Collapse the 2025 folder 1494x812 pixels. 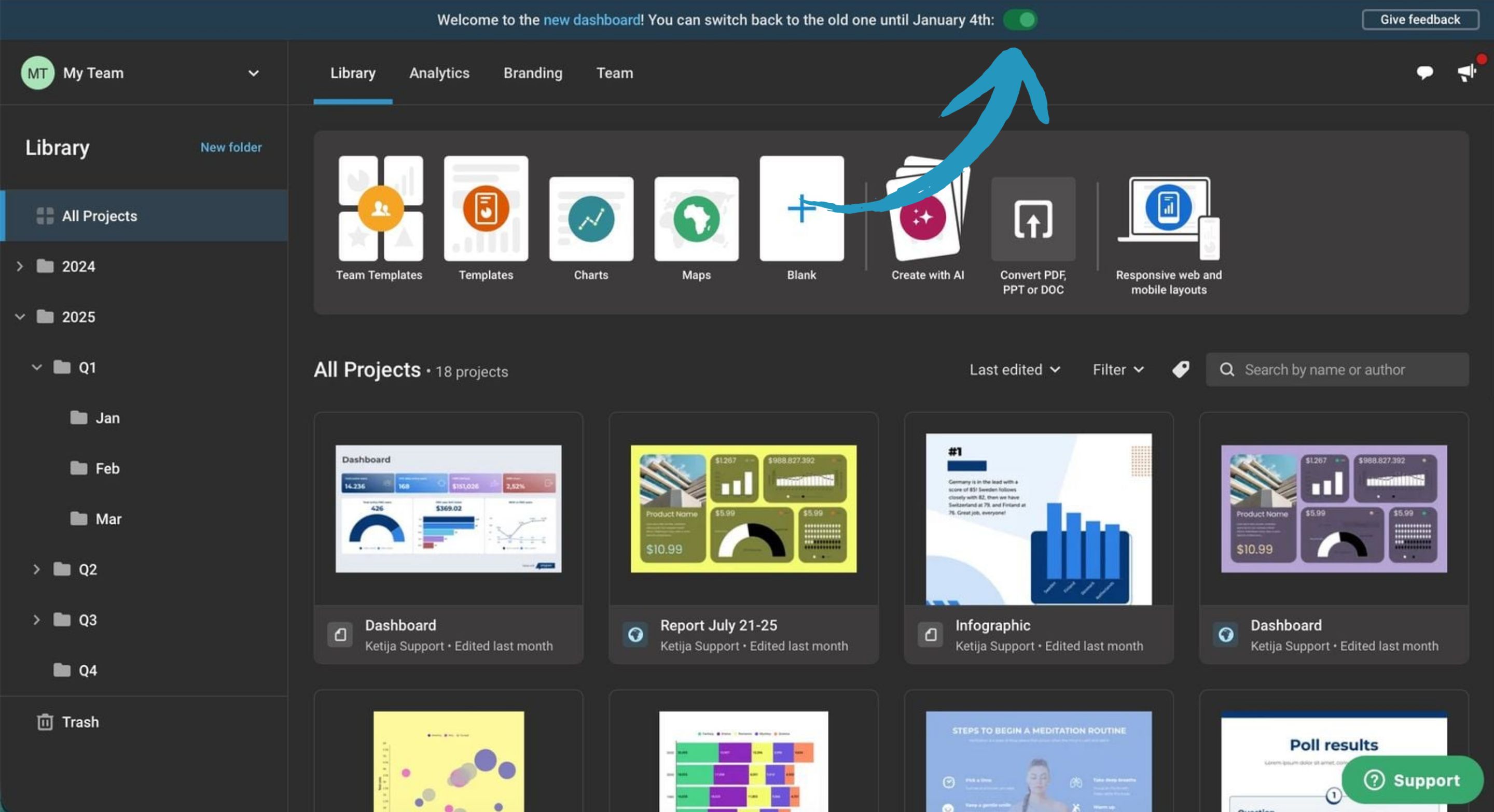click(x=20, y=316)
